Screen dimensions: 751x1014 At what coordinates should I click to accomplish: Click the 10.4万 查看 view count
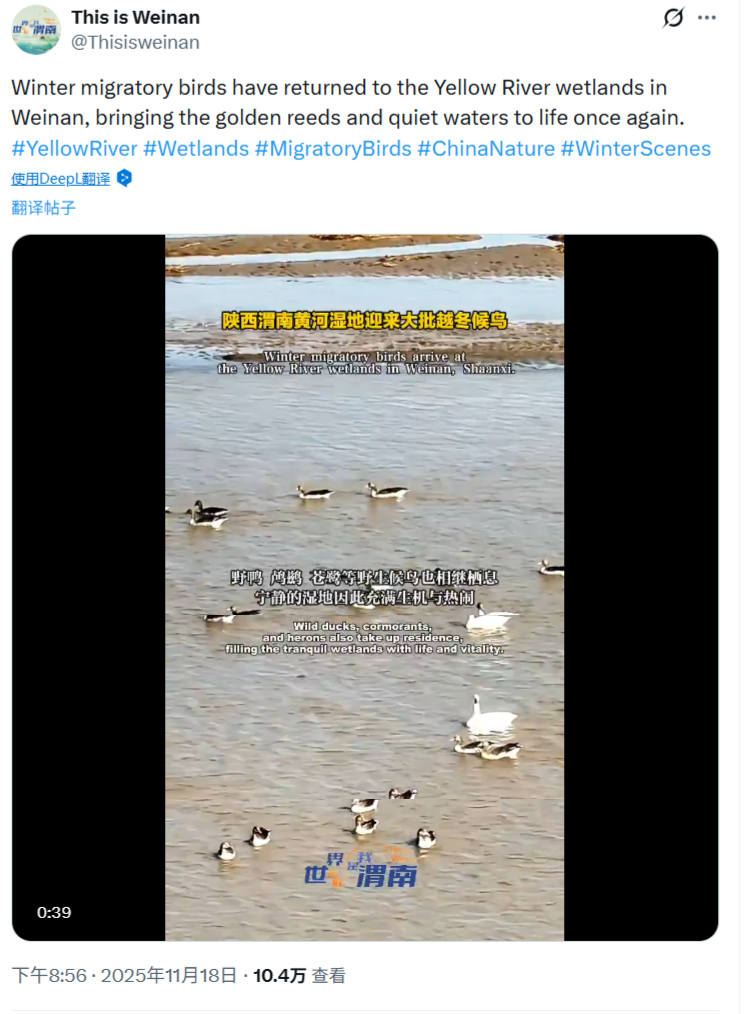coord(299,975)
